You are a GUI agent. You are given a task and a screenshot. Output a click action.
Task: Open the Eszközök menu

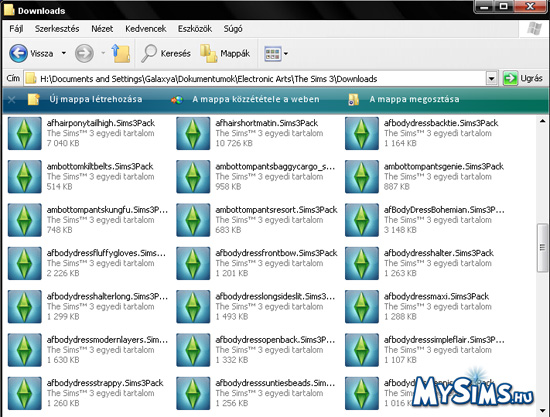pos(195,29)
